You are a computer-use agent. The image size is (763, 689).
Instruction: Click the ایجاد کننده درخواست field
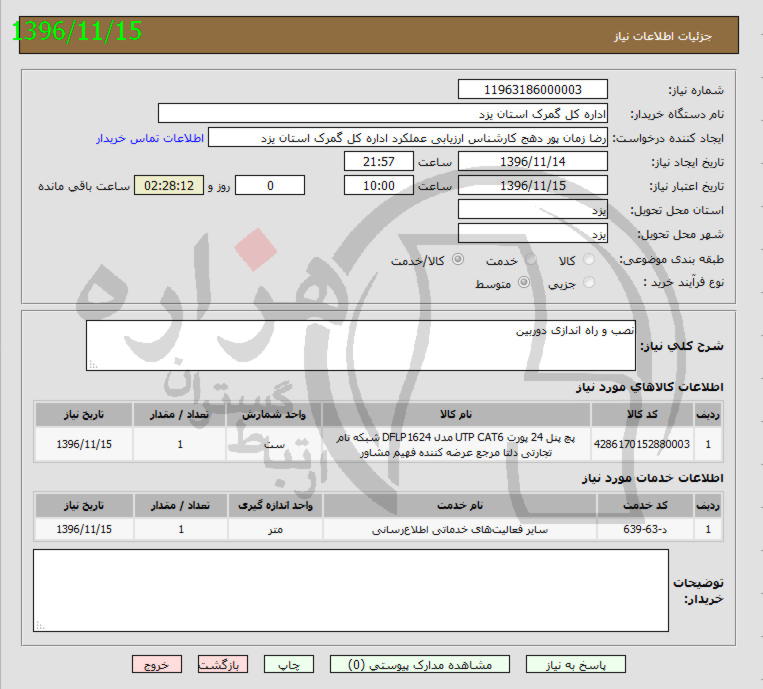pyautogui.click(x=408, y=138)
